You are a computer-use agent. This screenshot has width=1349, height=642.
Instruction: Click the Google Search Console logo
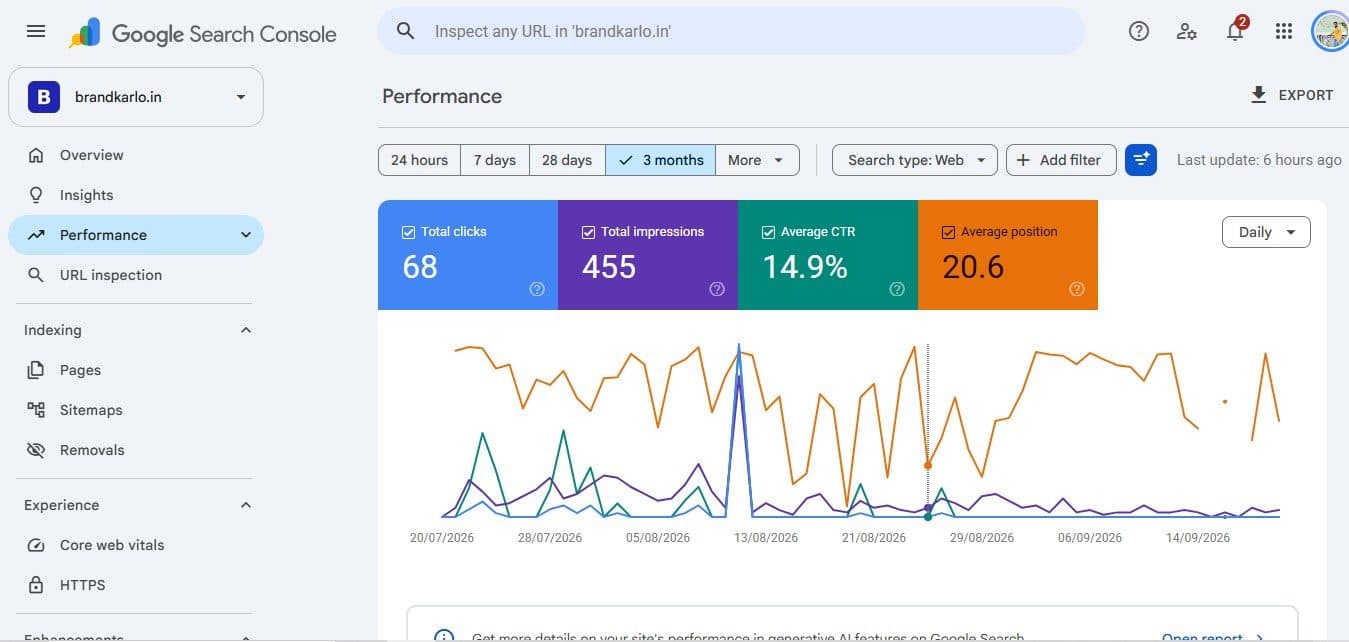pos(203,33)
